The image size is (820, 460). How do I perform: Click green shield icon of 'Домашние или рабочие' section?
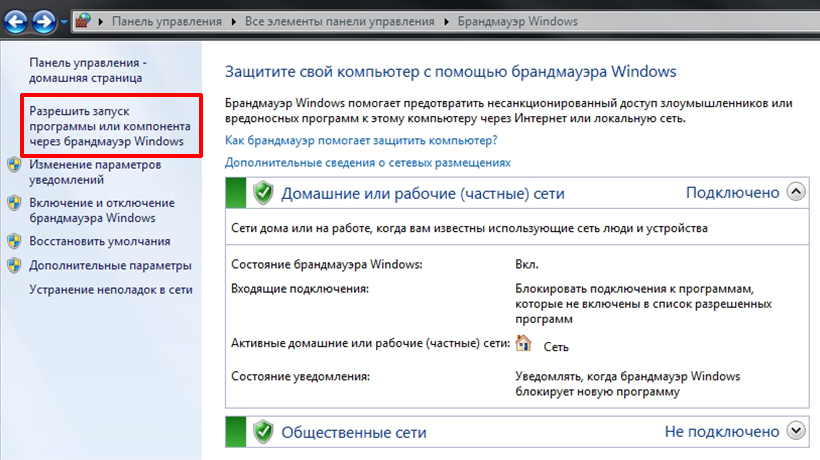[x=263, y=193]
